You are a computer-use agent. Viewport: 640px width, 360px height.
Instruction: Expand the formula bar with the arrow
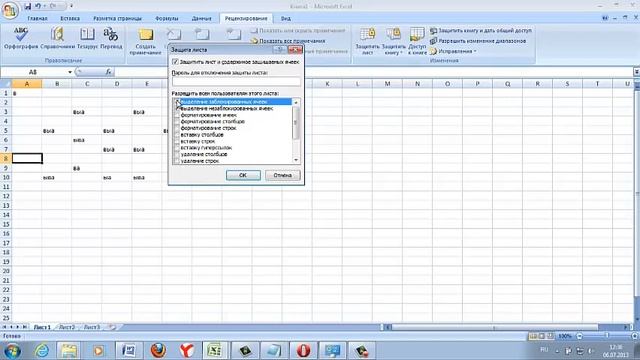coord(636,72)
